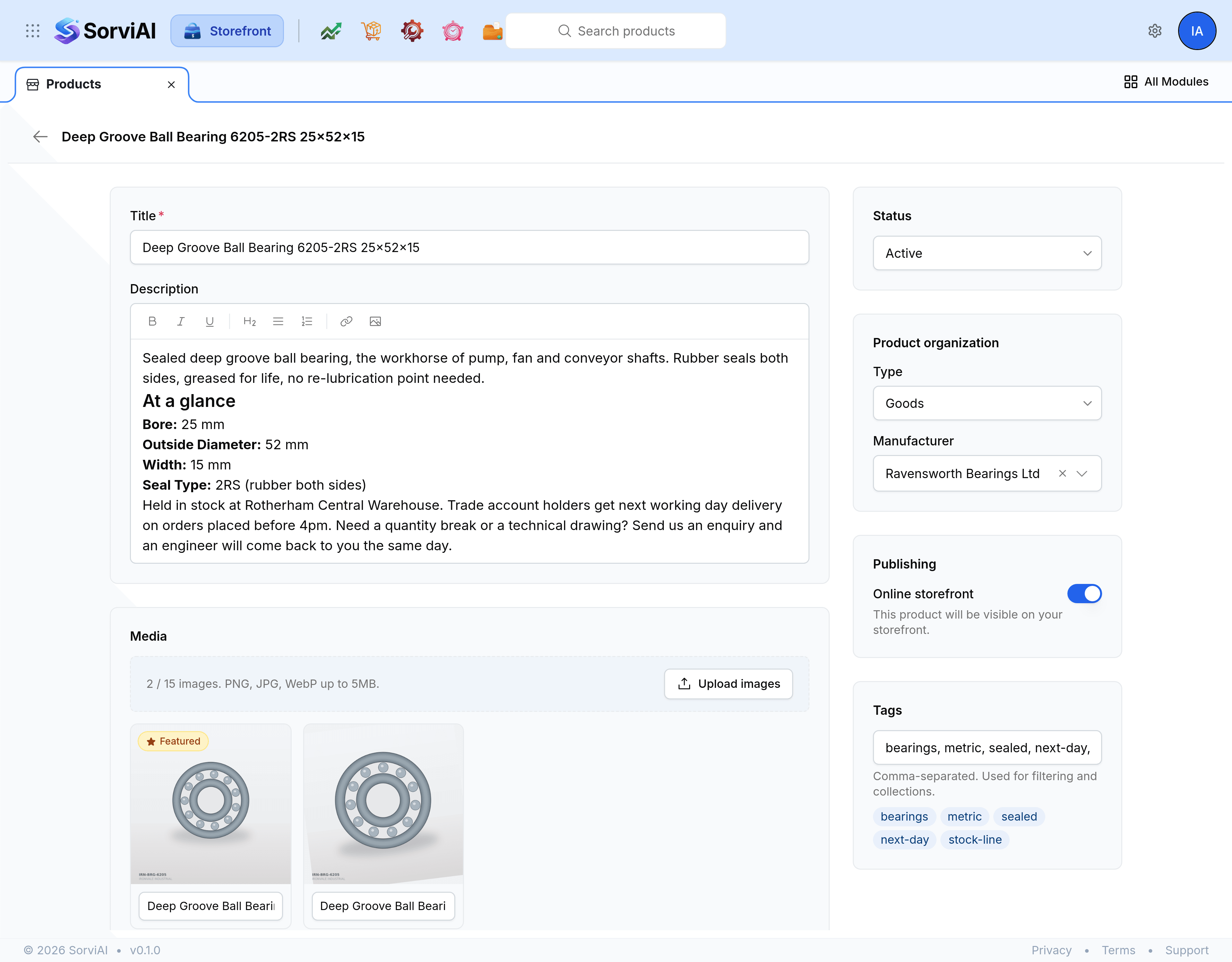Click the SorviAI logo
Image resolution: width=1232 pixels, height=962 pixels.
tap(106, 31)
